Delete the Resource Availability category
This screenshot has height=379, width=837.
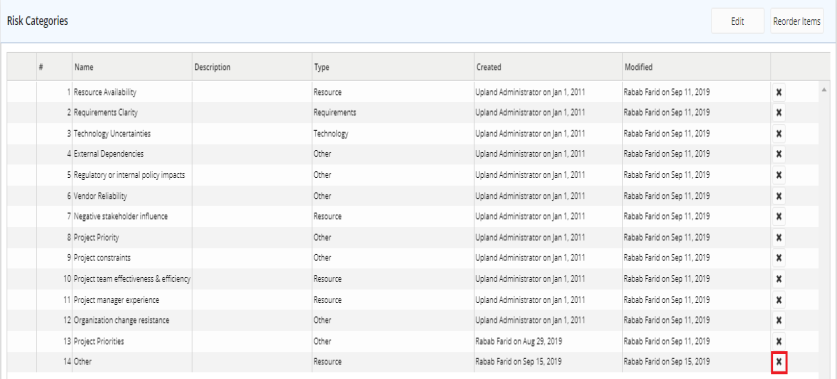tap(778, 92)
